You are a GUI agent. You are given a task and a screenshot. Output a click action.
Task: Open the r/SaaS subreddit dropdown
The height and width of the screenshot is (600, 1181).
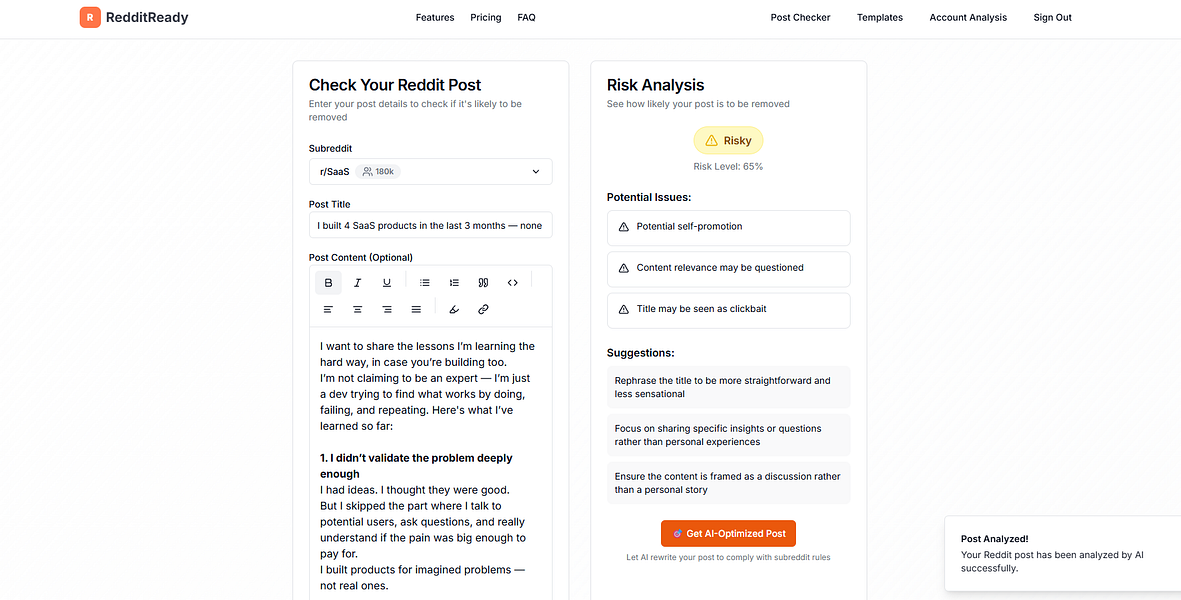click(430, 172)
